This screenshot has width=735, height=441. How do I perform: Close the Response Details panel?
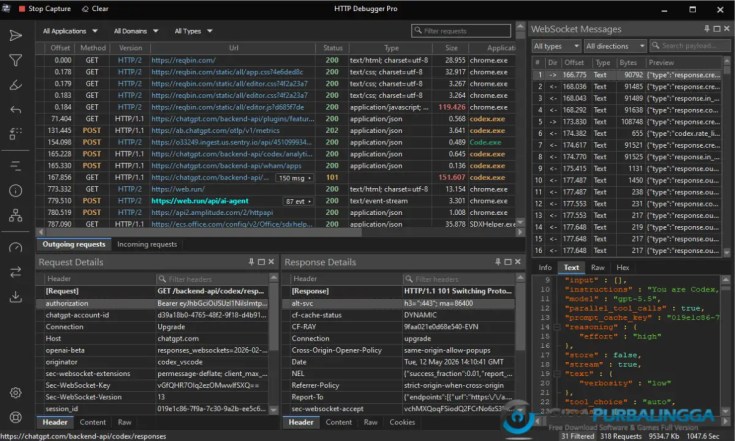518,262
